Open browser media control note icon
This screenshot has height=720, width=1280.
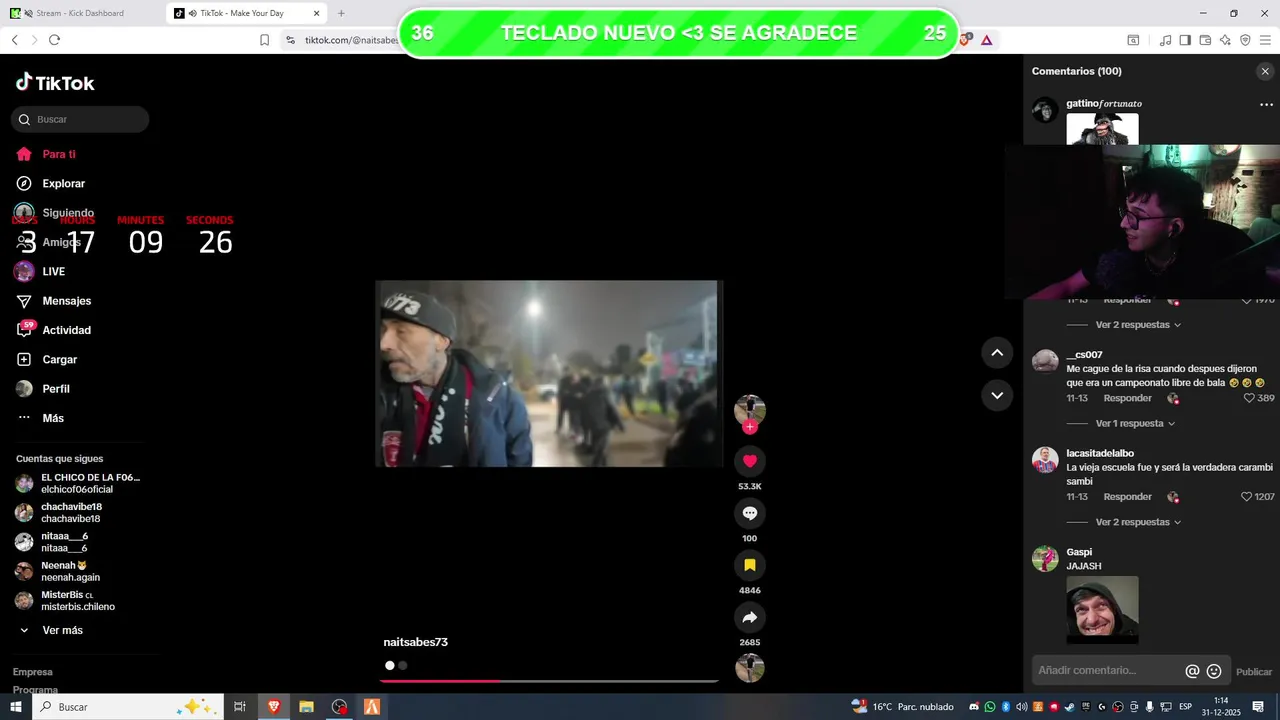coord(1165,40)
